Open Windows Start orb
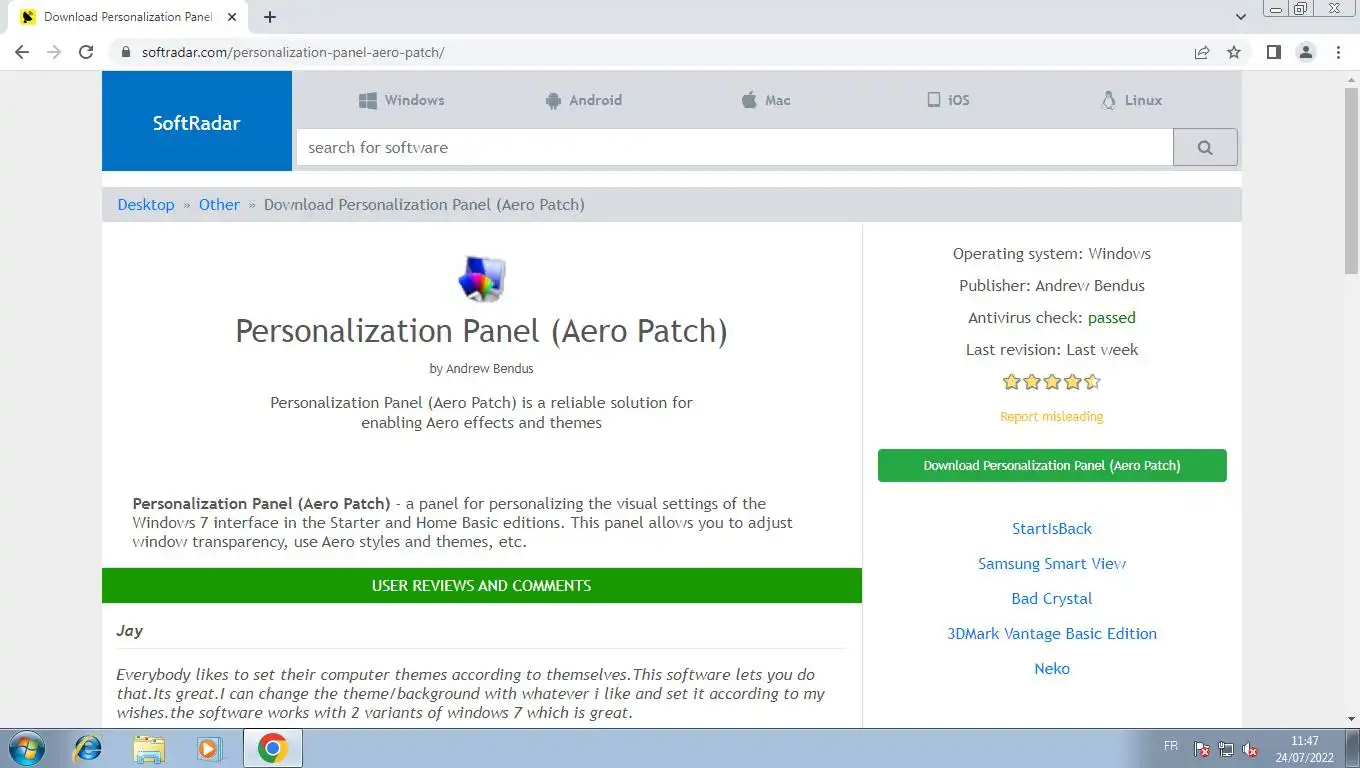 [27, 748]
